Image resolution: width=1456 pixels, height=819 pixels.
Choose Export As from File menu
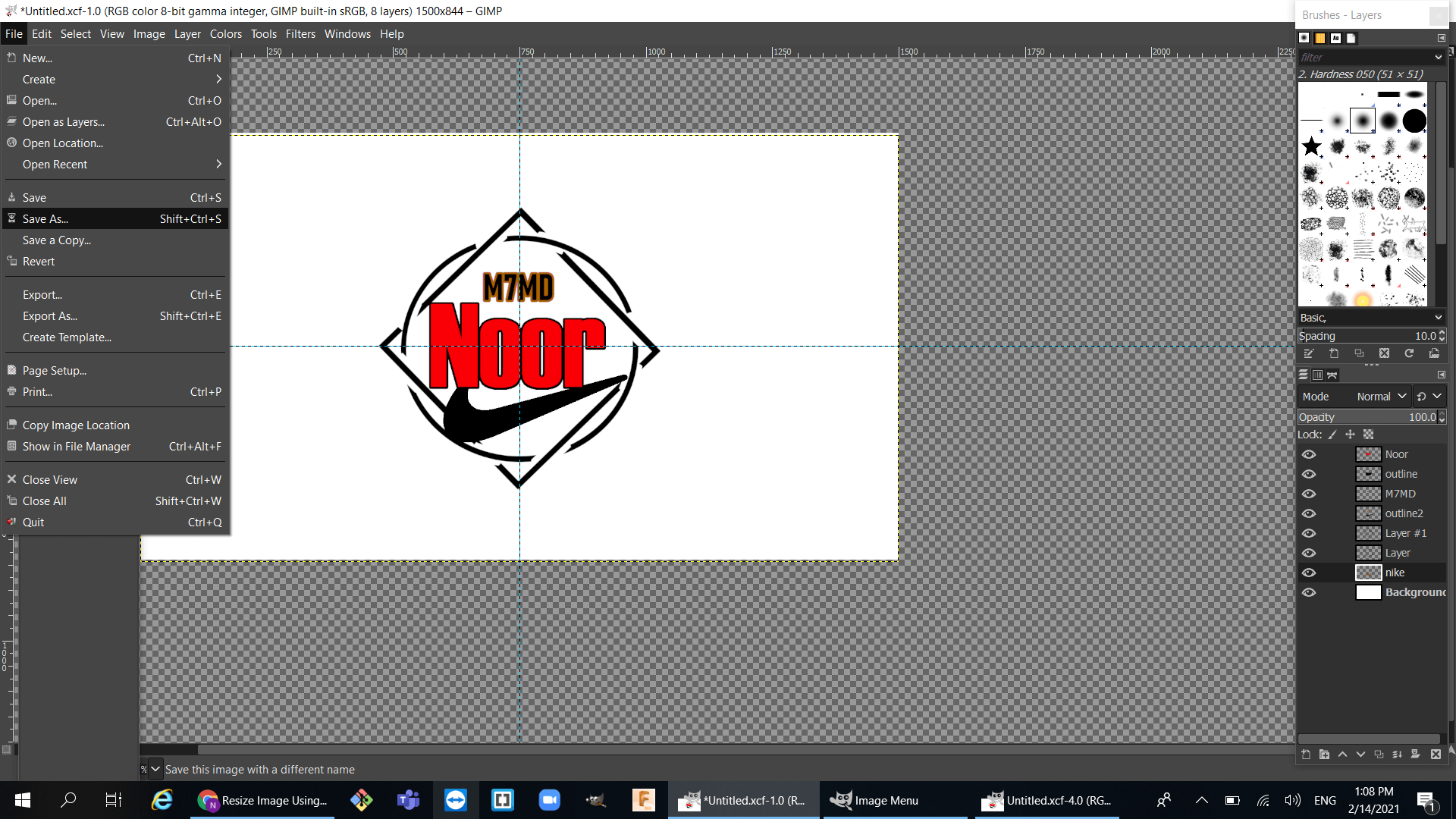click(x=115, y=316)
